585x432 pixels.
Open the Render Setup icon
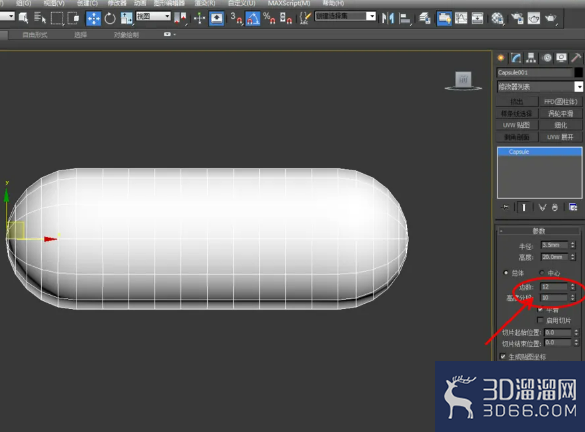pos(517,18)
